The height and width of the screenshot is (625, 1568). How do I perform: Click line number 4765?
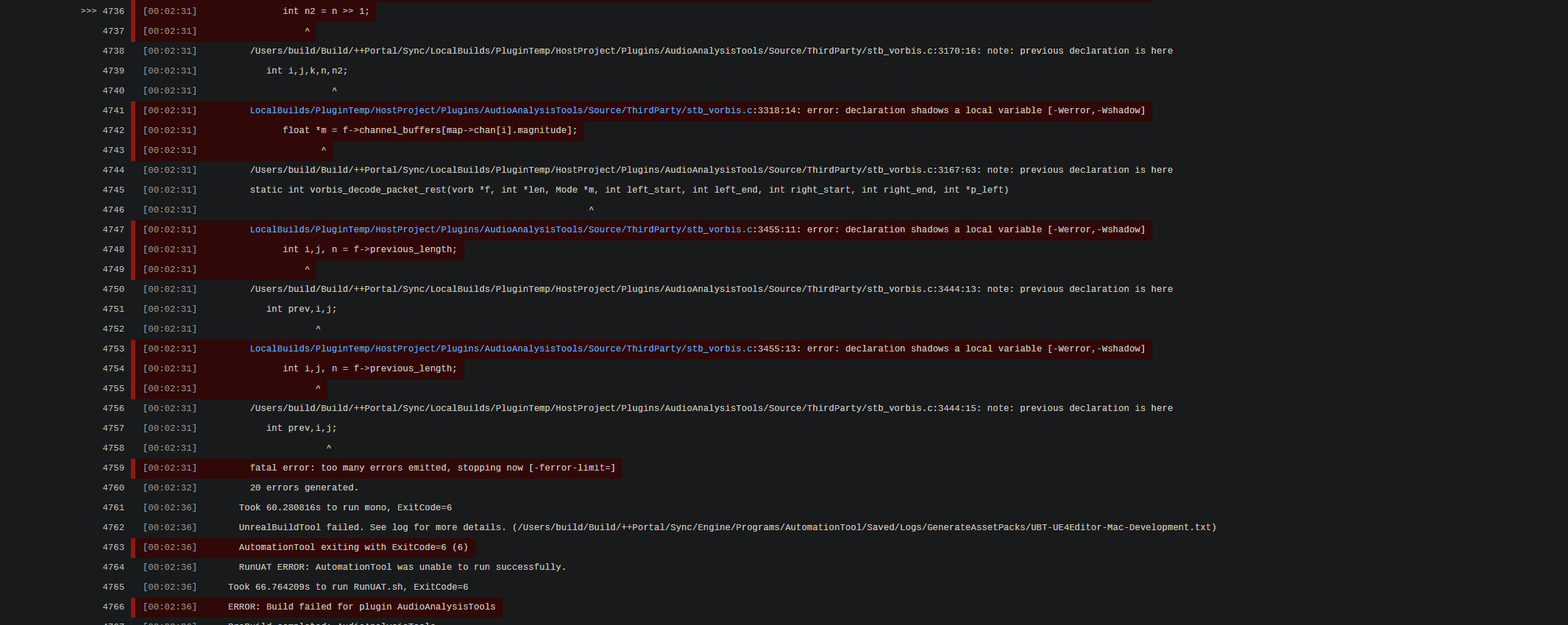click(113, 587)
